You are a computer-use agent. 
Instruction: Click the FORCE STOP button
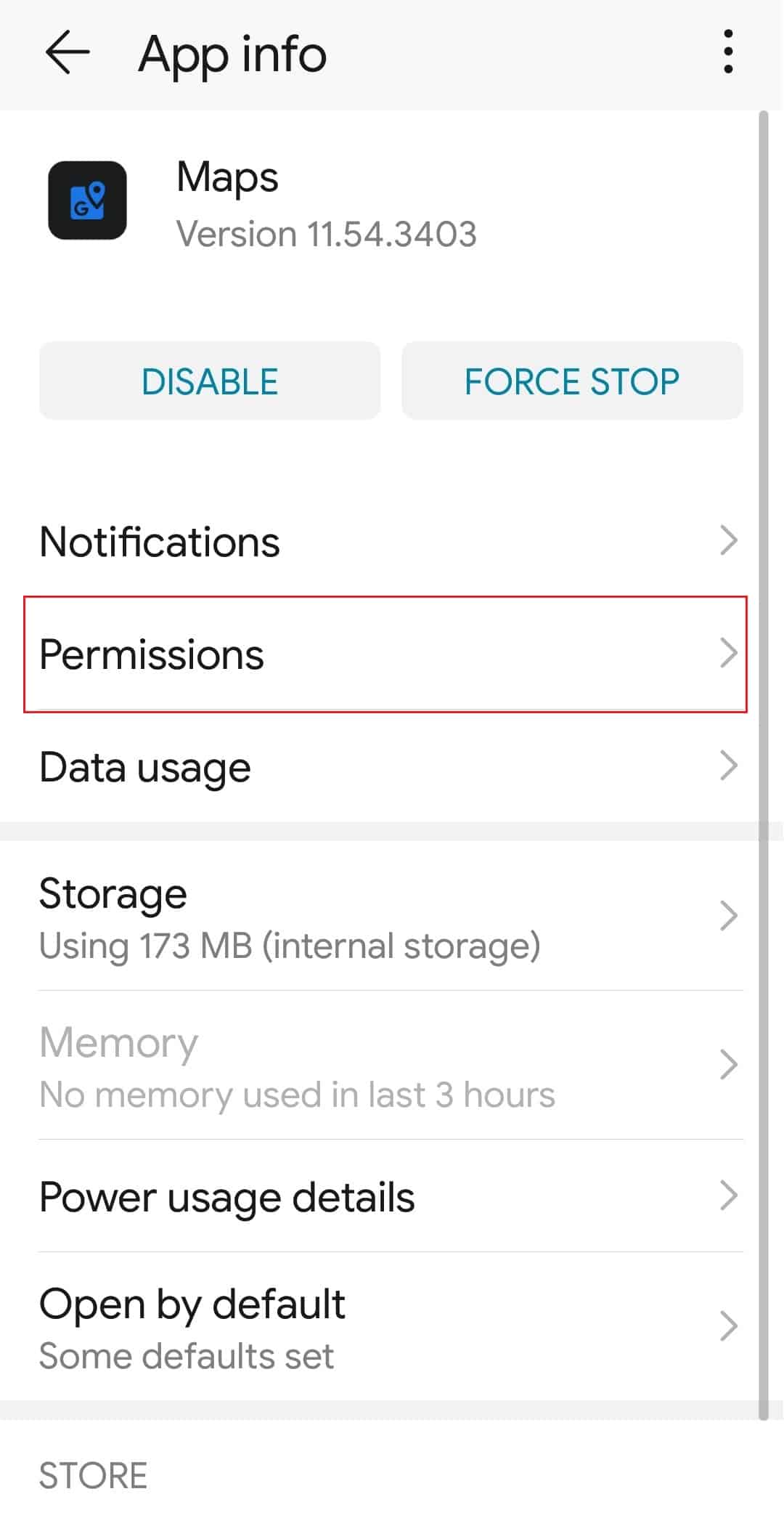tap(572, 381)
